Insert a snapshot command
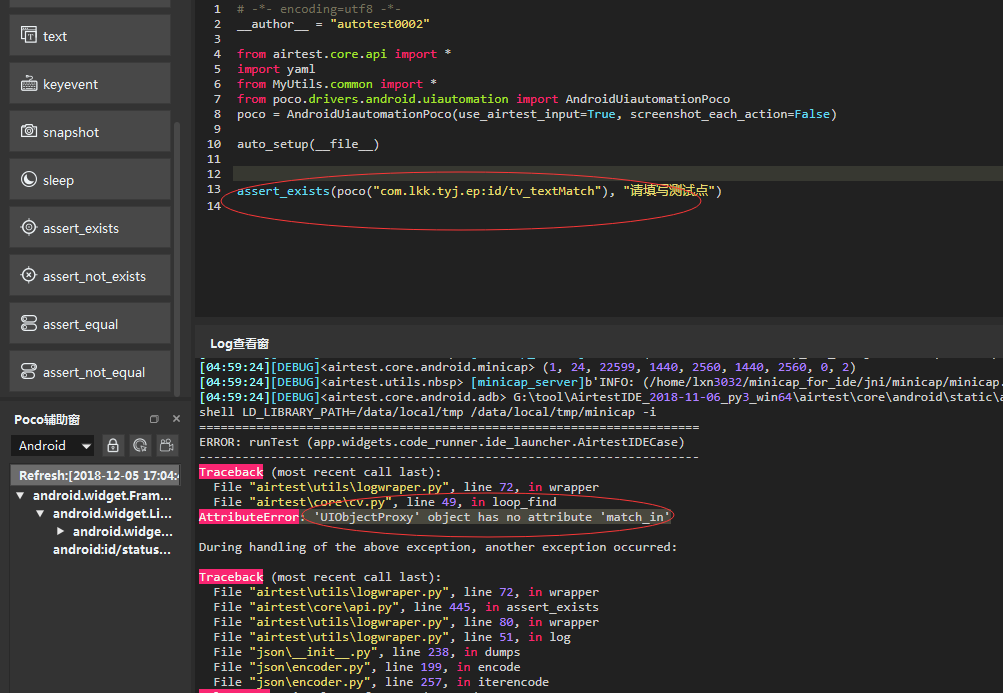Viewport: 1003px width, 693px height. click(90, 131)
